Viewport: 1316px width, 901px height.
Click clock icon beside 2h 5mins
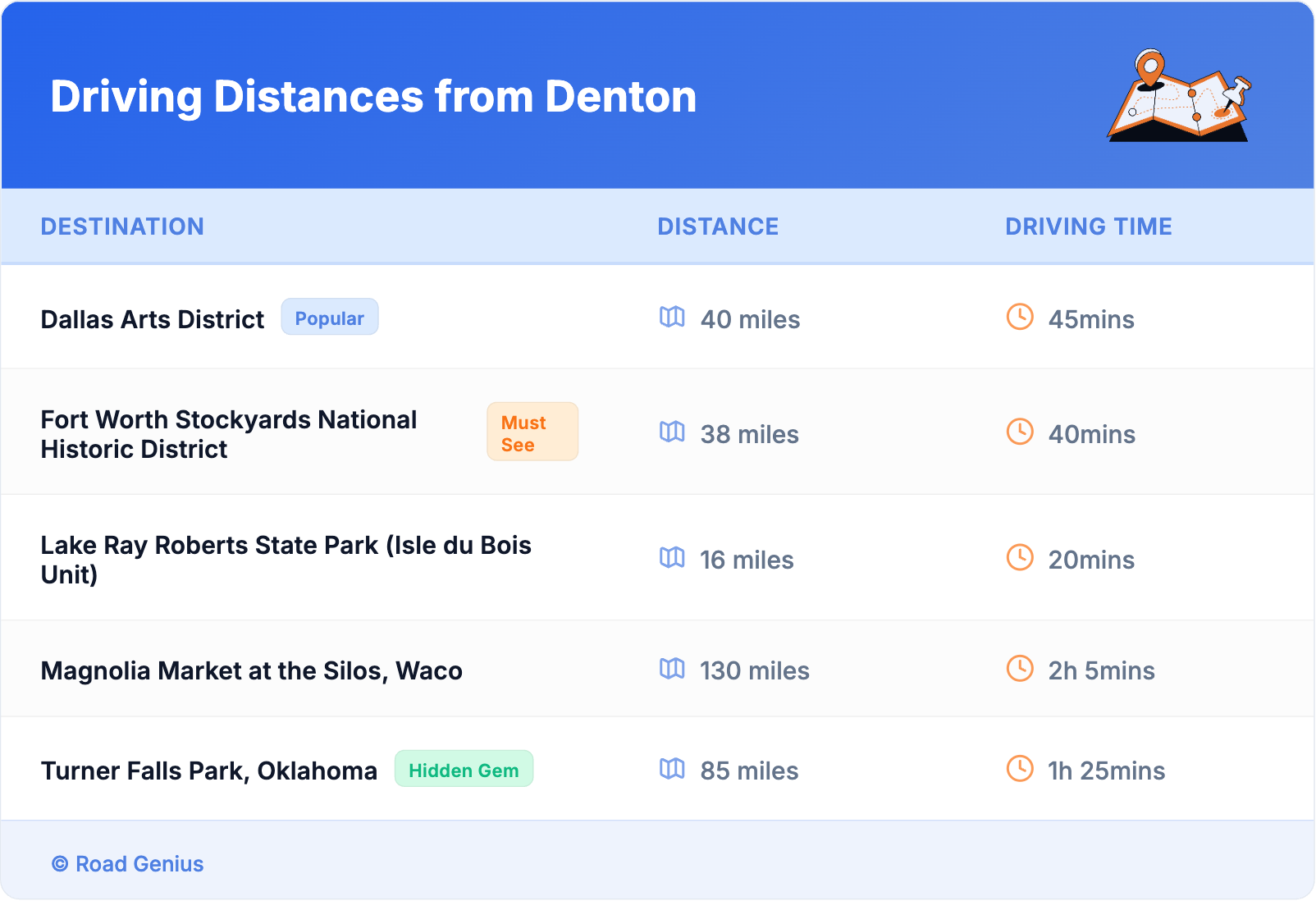(x=1020, y=669)
